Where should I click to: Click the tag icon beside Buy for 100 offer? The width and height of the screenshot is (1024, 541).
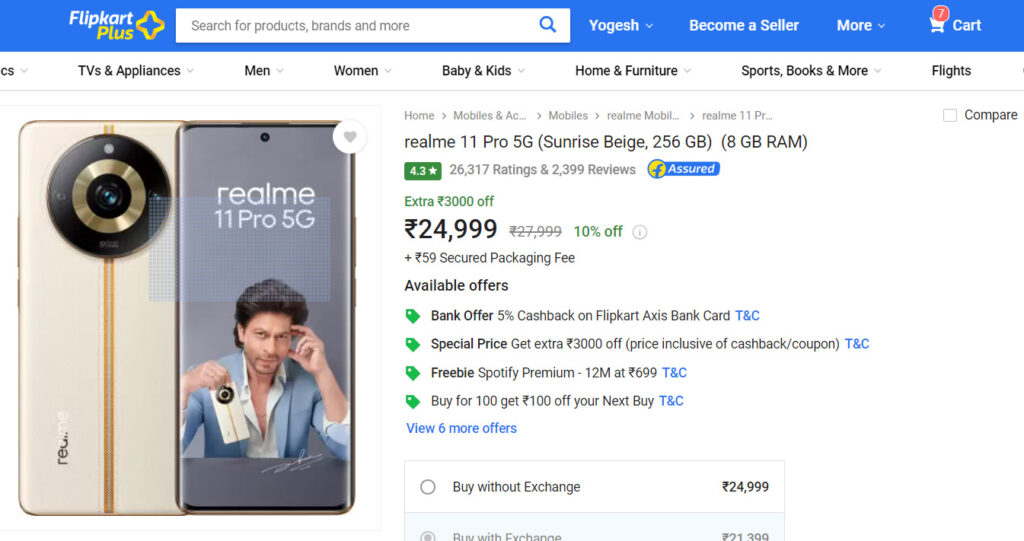(x=413, y=401)
